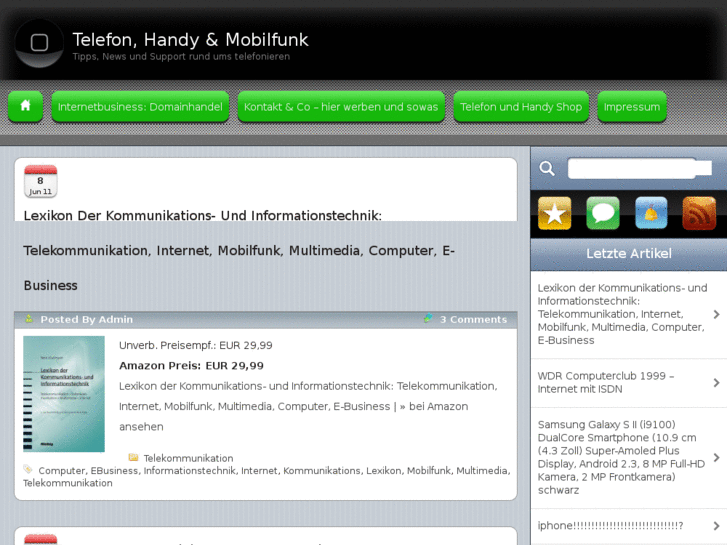This screenshot has width=727, height=545.
Task: Click Amazon Preis: EUR 29,99 text
Action: click(x=191, y=365)
